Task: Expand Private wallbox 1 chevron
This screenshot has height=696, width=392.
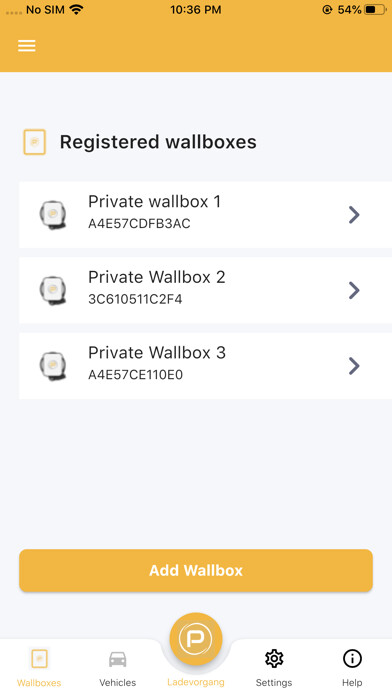Action: pos(354,215)
